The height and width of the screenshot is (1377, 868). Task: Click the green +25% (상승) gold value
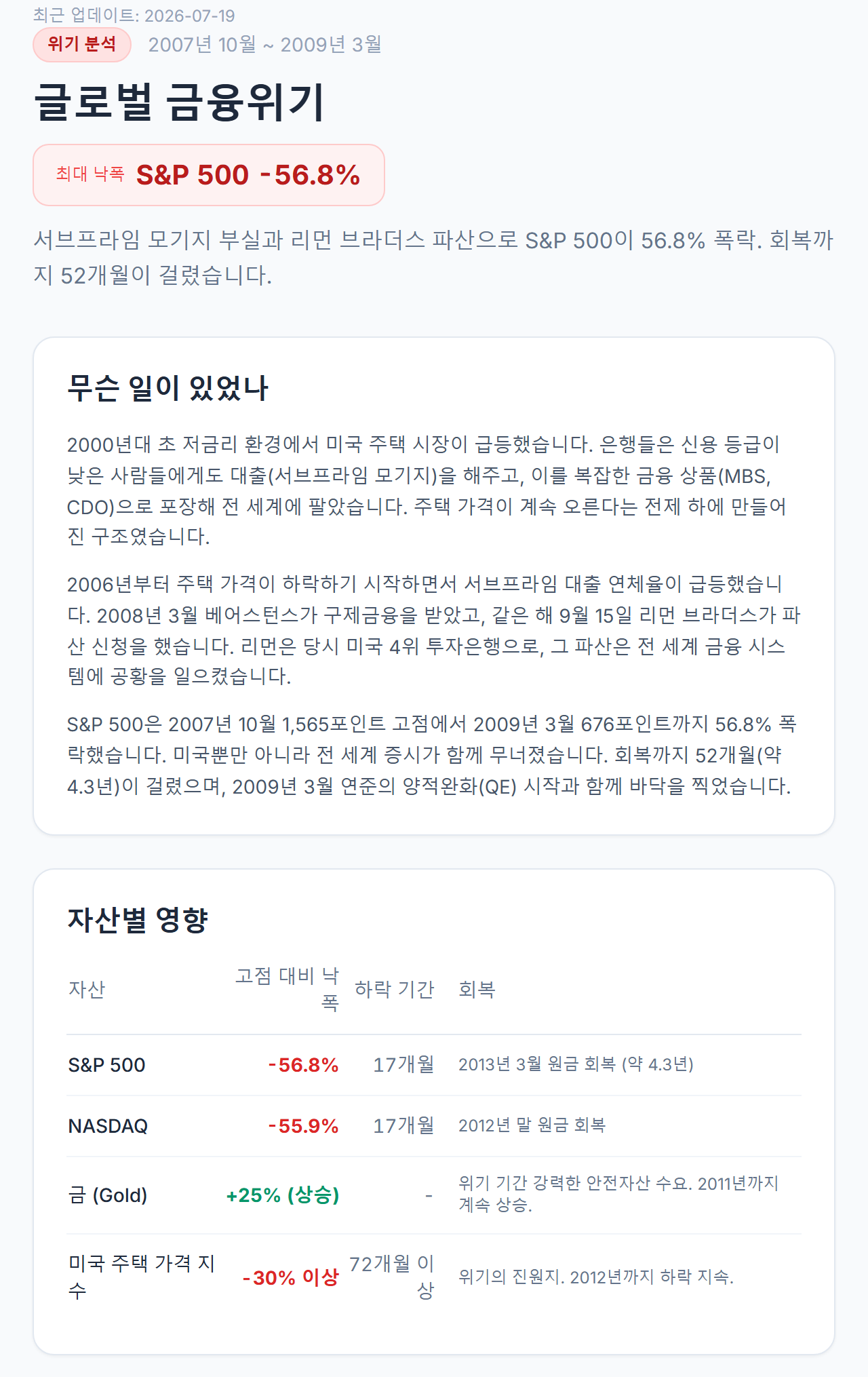pos(283,1195)
